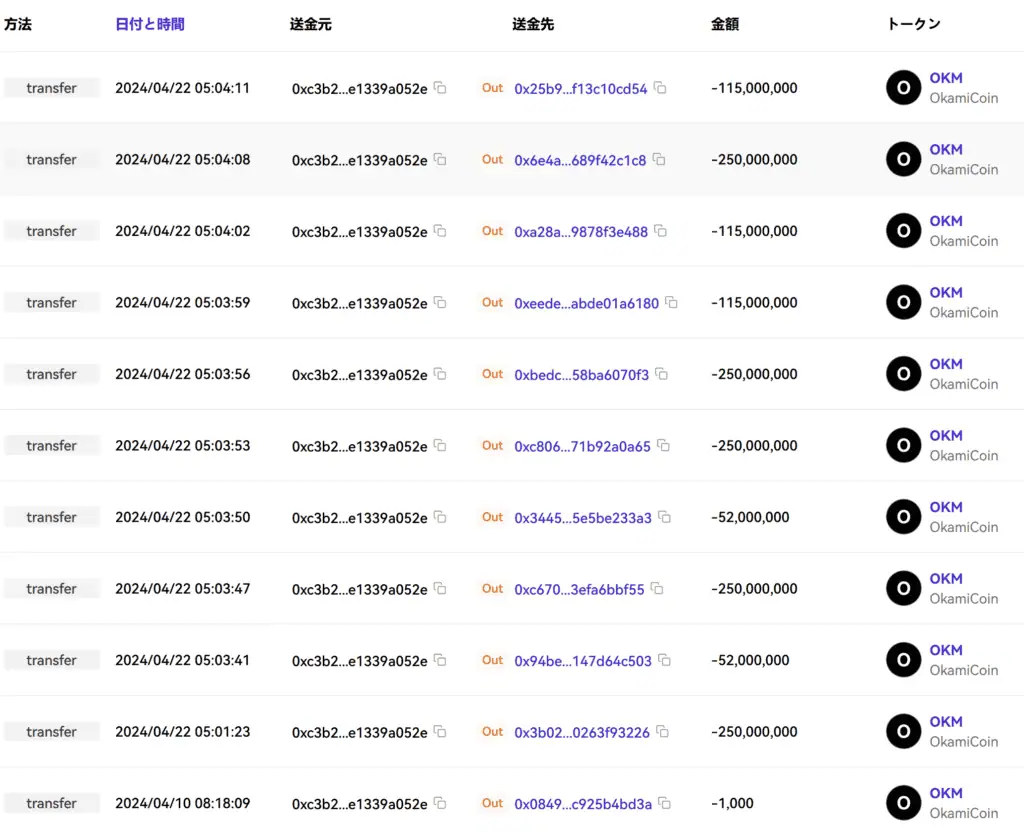Open address 0x3b02...0263f93226

click(x=582, y=732)
